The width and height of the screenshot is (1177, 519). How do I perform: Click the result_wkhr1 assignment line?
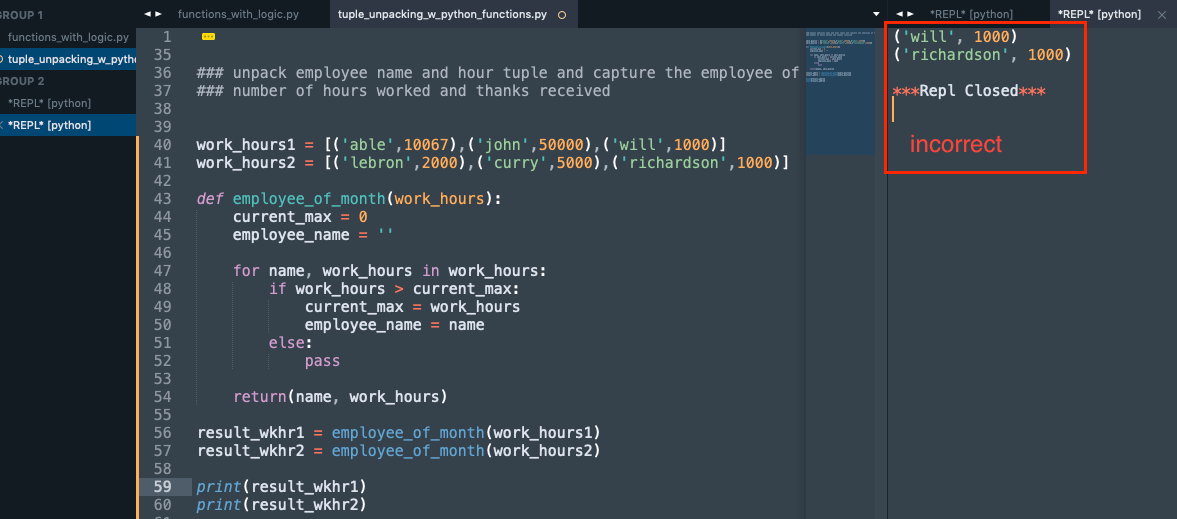click(399, 433)
